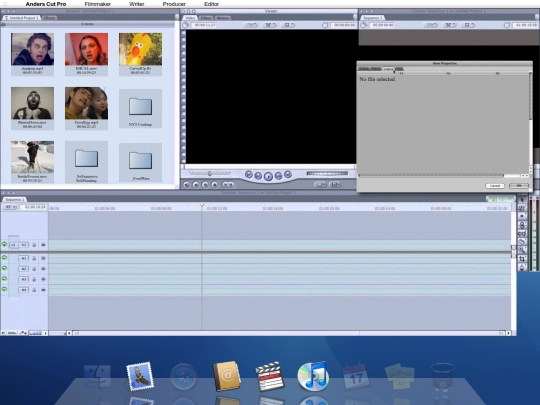Click Cancel in Item Properties dialog
This screenshot has height=405, width=540.
pyautogui.click(x=495, y=186)
